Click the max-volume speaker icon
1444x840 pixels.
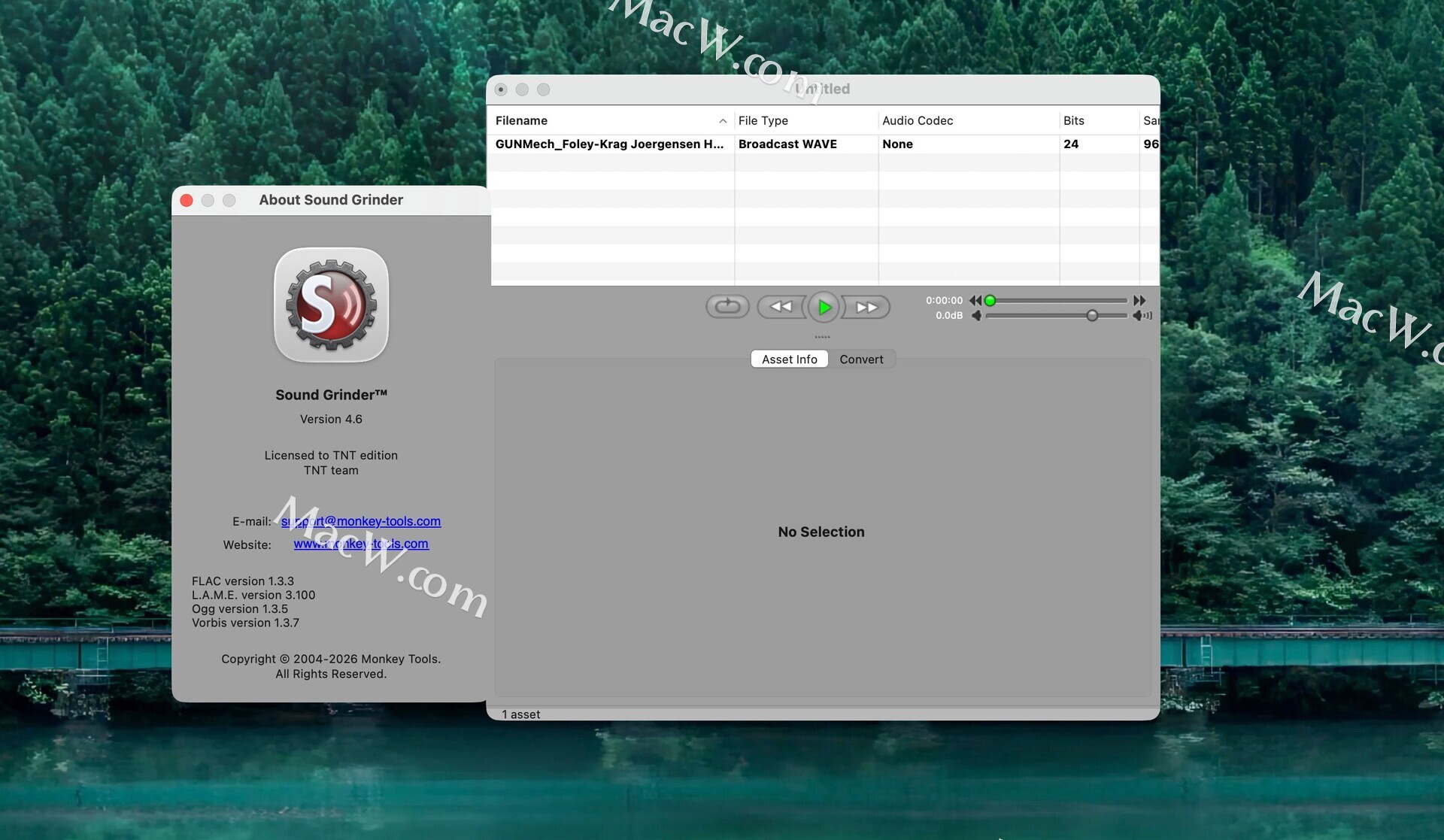click(1142, 316)
